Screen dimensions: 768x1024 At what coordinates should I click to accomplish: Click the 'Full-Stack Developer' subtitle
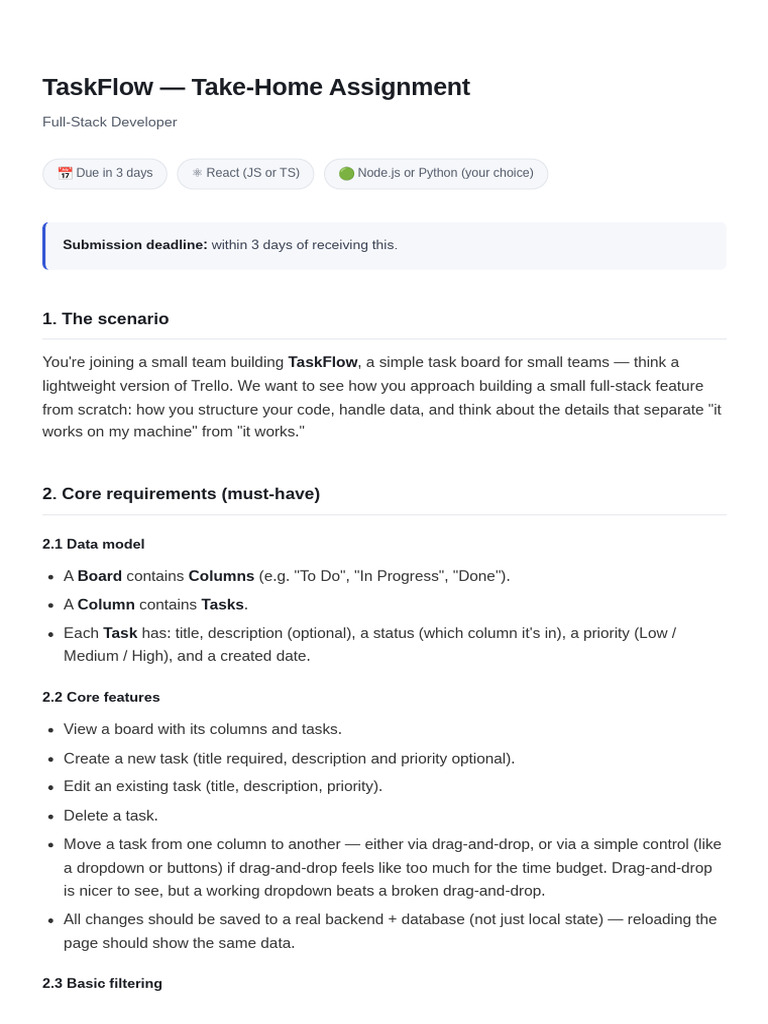[x=110, y=122]
